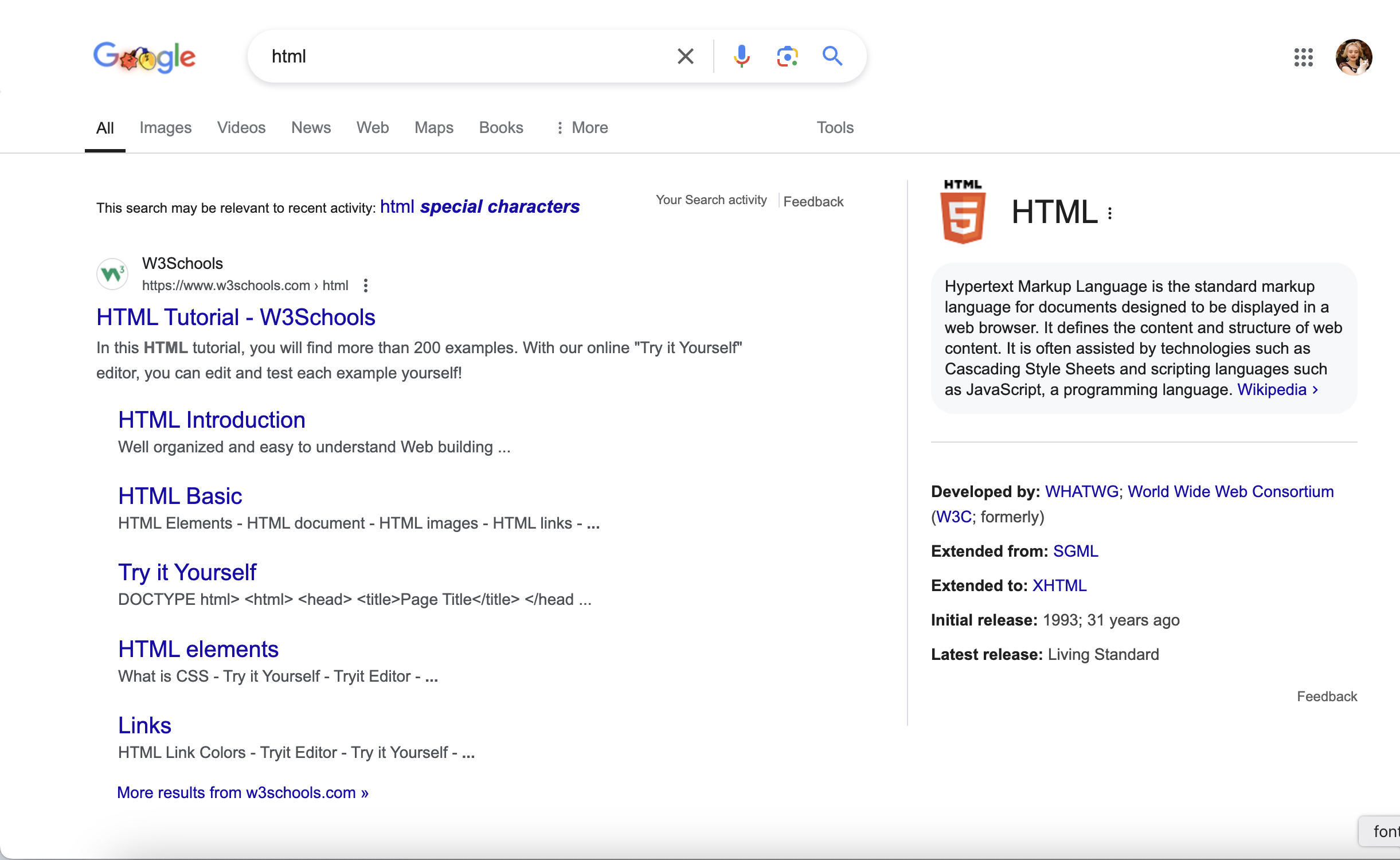Click the HTML knowledge panel title
This screenshot has height=860, width=1400.
[1054, 212]
